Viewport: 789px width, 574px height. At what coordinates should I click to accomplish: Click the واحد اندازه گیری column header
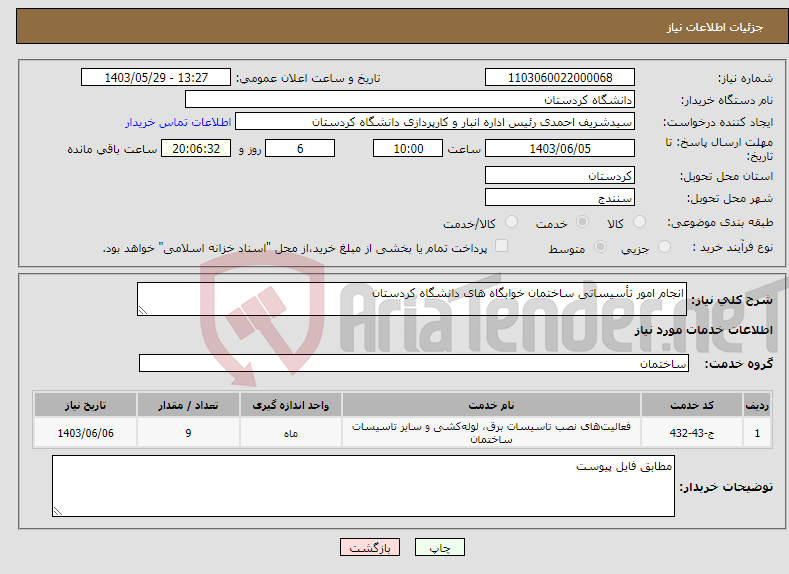(x=290, y=405)
